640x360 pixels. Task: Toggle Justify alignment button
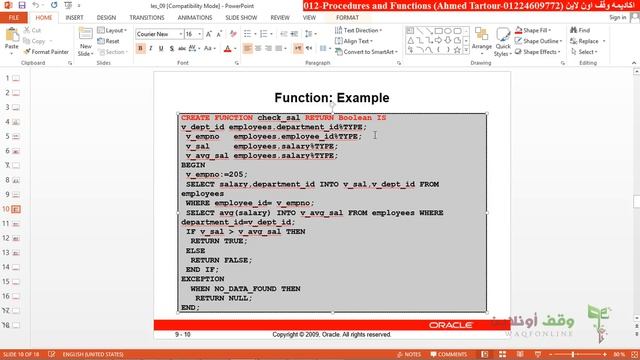tap(279, 49)
